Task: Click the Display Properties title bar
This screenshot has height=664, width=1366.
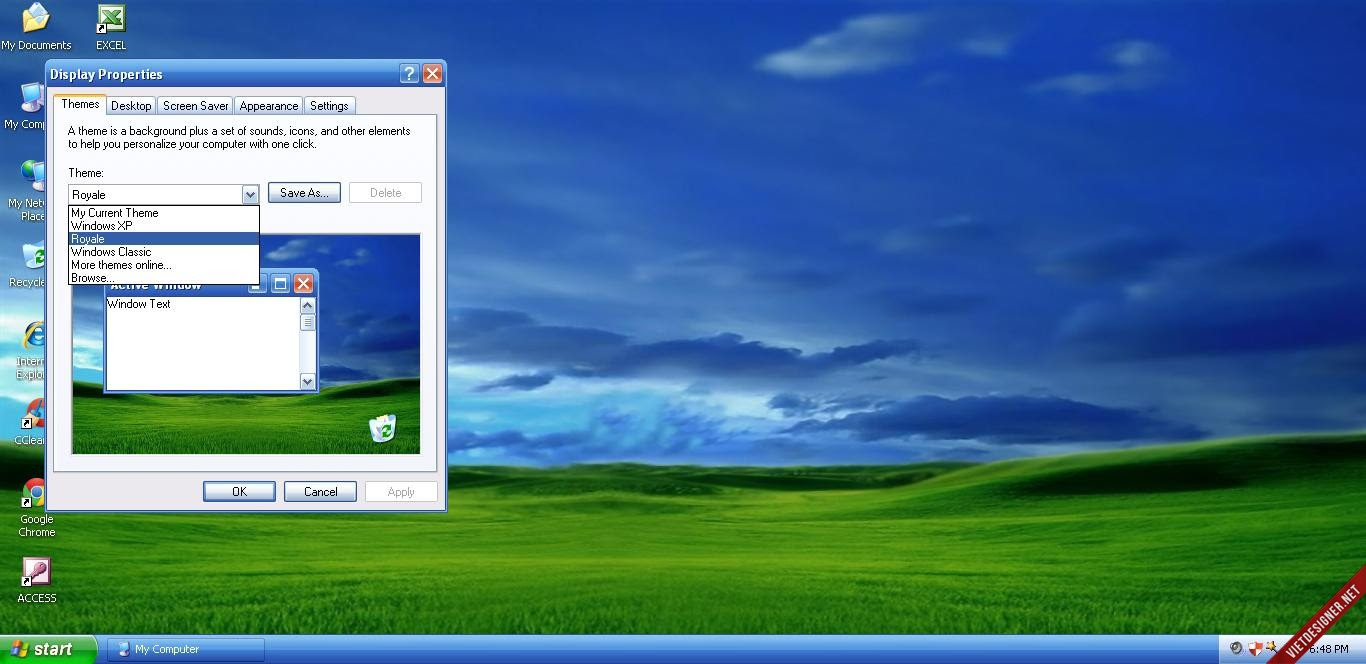Action: pyautogui.click(x=222, y=74)
